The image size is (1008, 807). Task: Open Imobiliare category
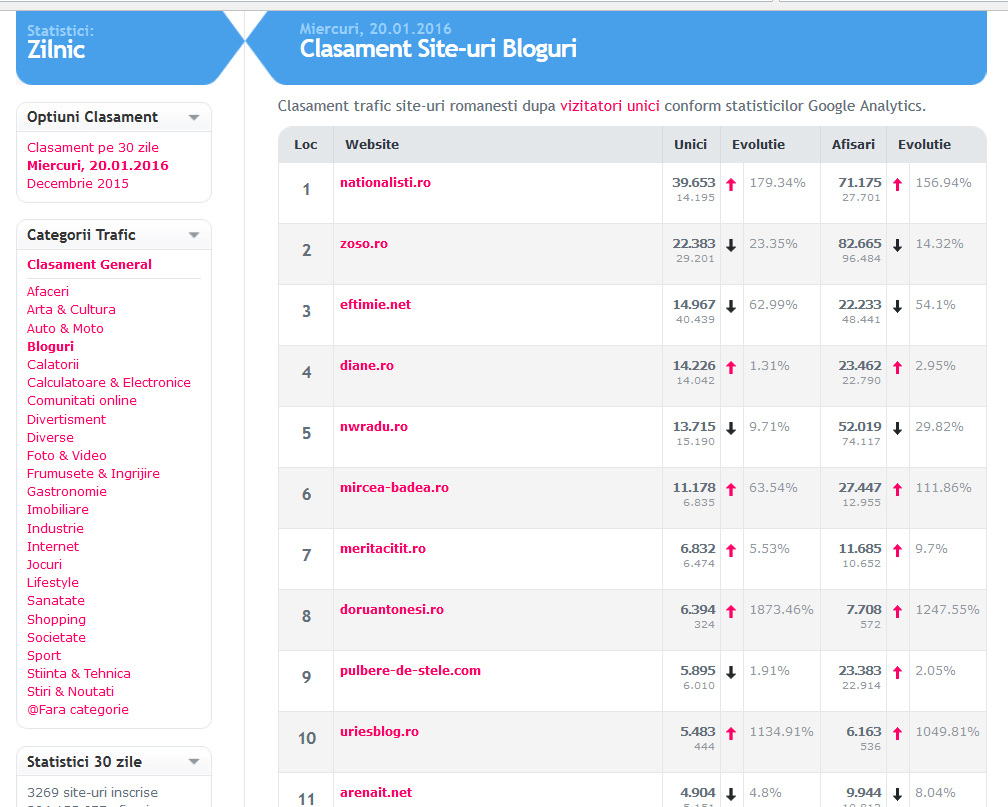[x=58, y=509]
